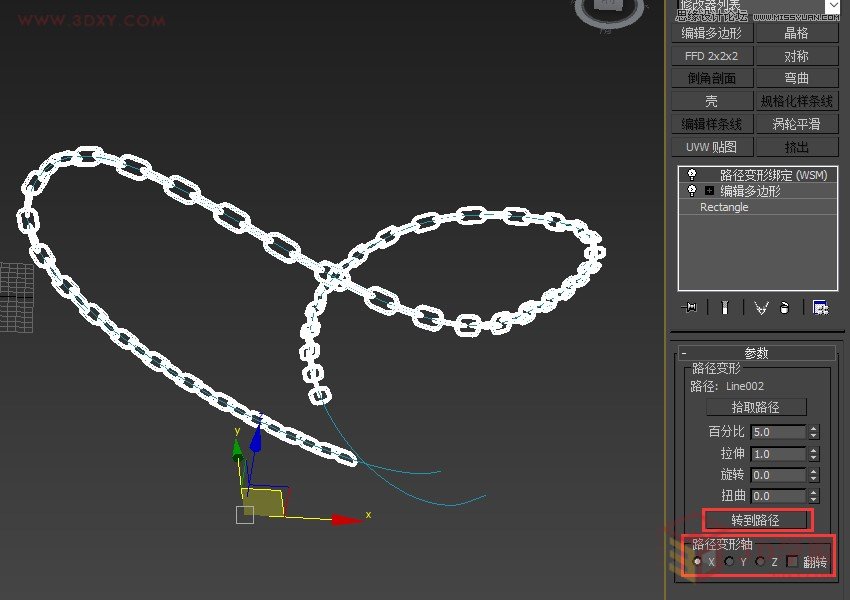Click the 拾取路径 button
The height and width of the screenshot is (600, 850).
(x=756, y=407)
